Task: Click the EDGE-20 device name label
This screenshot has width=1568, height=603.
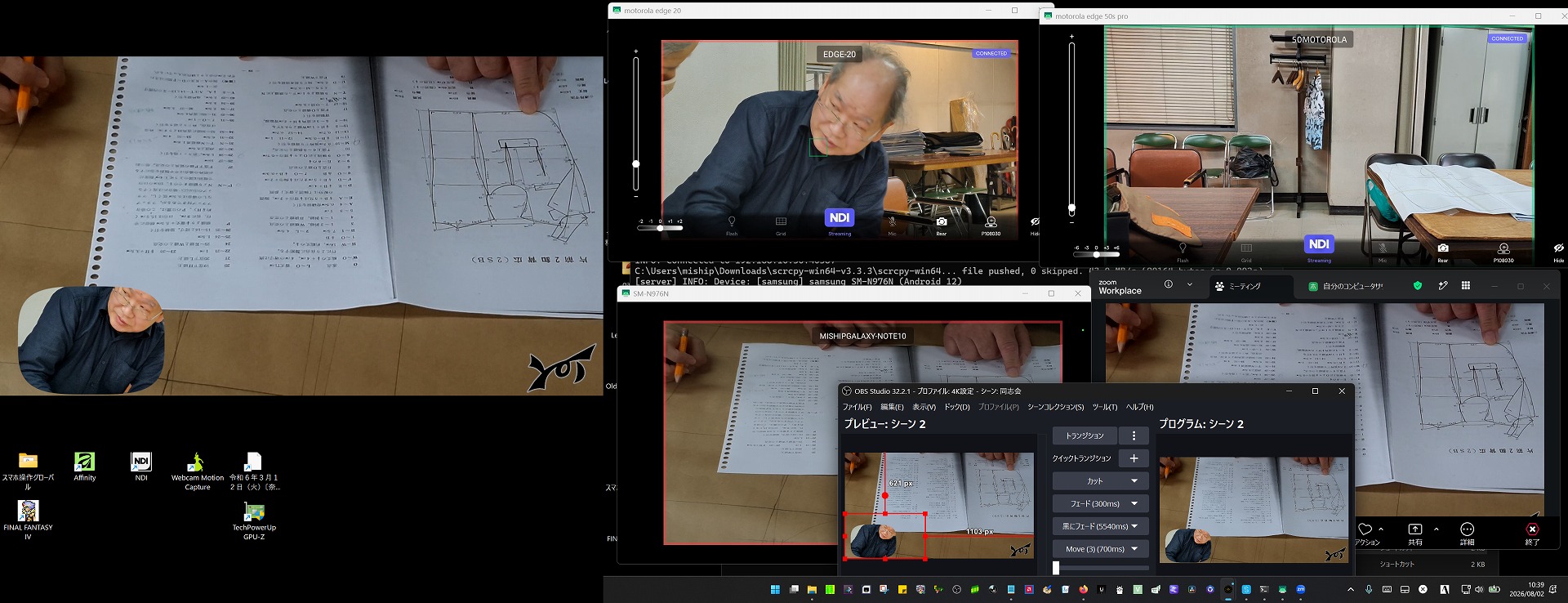Action: pyautogui.click(x=840, y=54)
